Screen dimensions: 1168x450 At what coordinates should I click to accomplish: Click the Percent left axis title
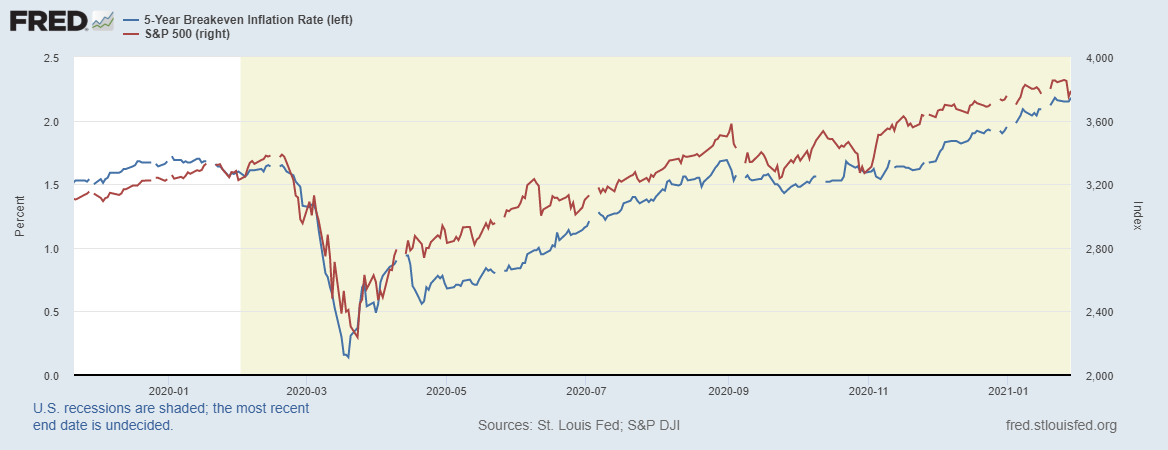click(x=20, y=217)
